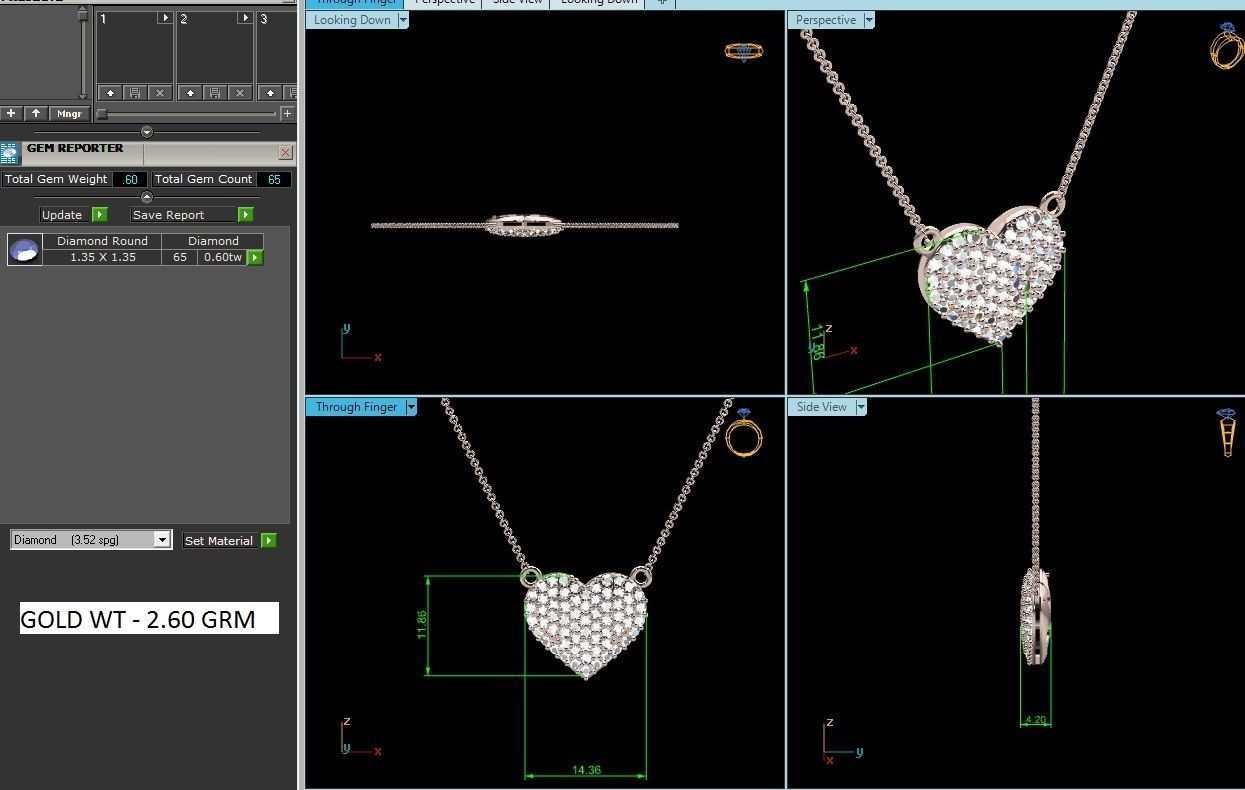
Task: Click the play arrow on preset slot 1
Action: 165,18
